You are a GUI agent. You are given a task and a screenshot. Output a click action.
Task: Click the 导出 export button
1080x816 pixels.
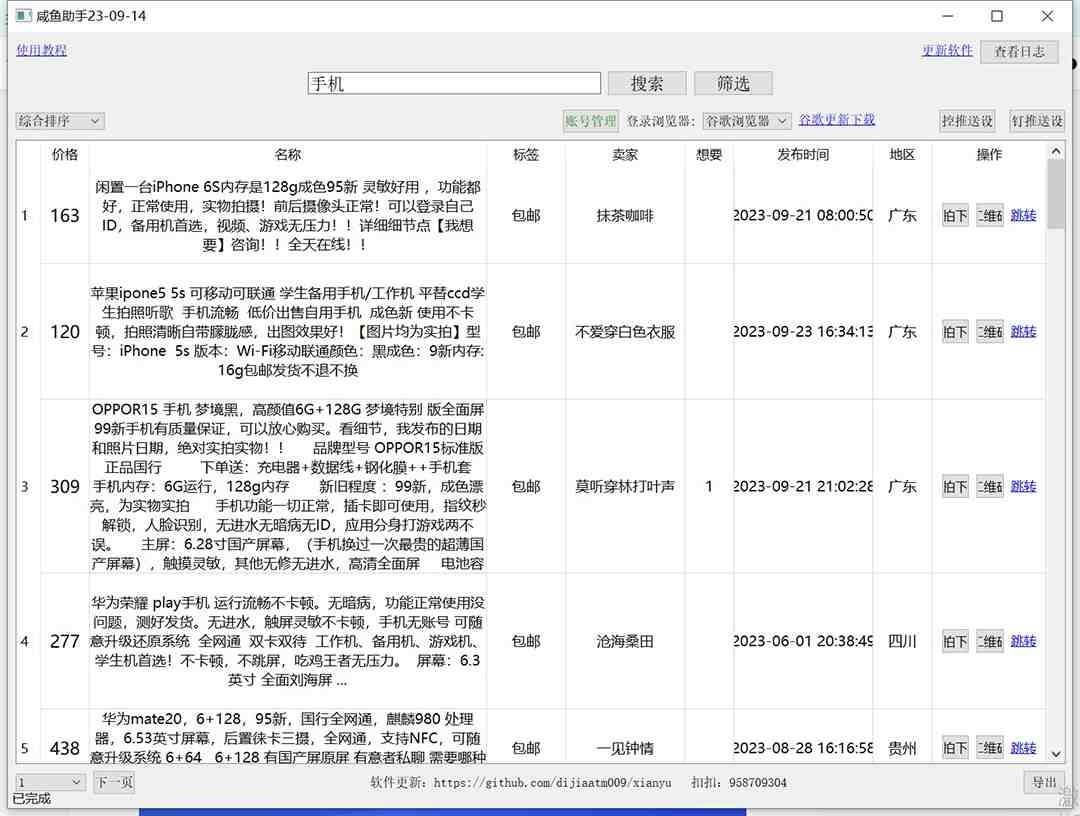point(1044,782)
